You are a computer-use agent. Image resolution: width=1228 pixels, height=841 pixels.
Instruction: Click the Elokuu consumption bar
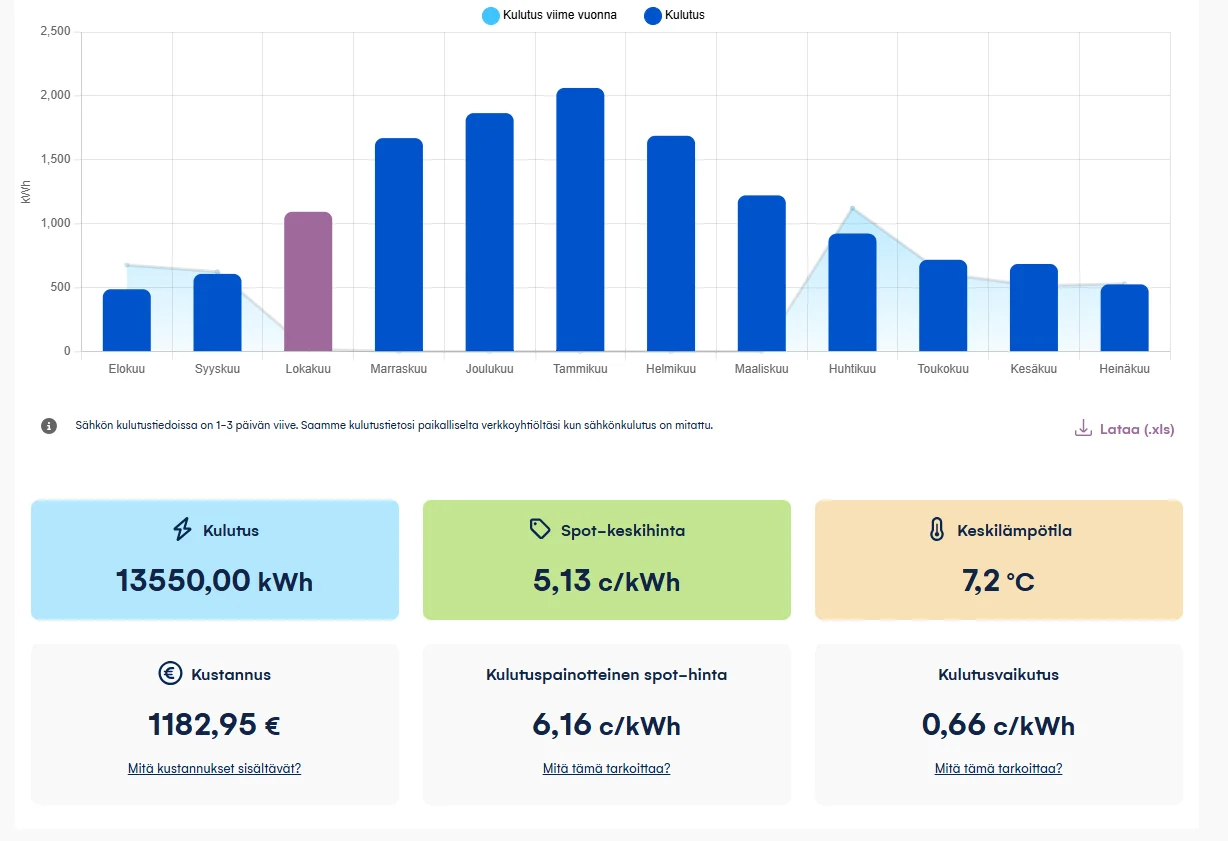pos(127,321)
